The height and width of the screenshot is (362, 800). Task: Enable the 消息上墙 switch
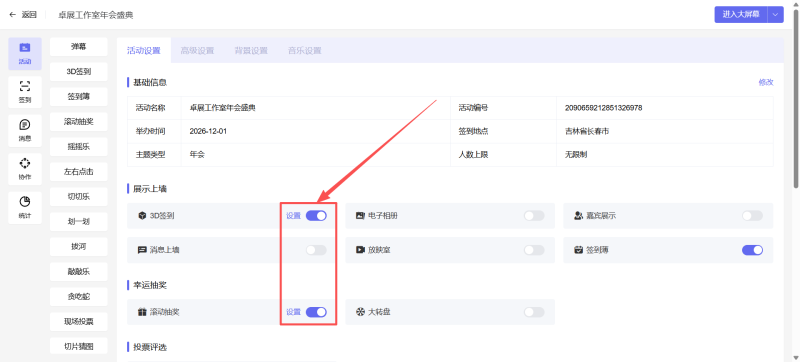tap(316, 250)
